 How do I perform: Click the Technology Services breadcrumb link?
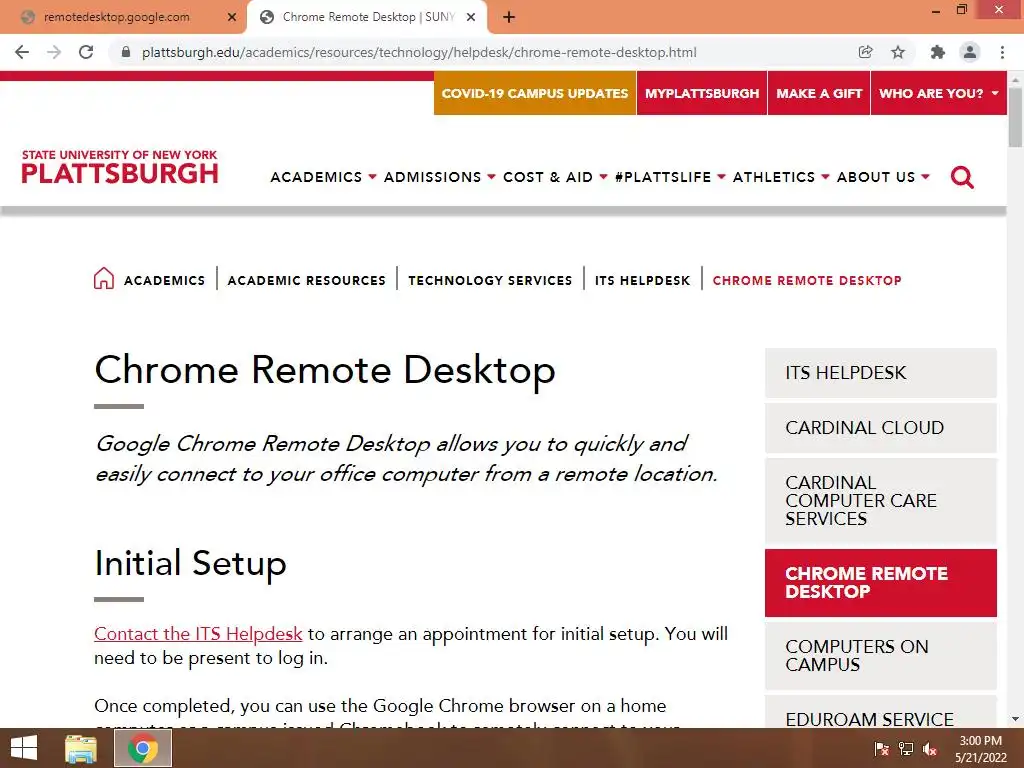tap(490, 280)
